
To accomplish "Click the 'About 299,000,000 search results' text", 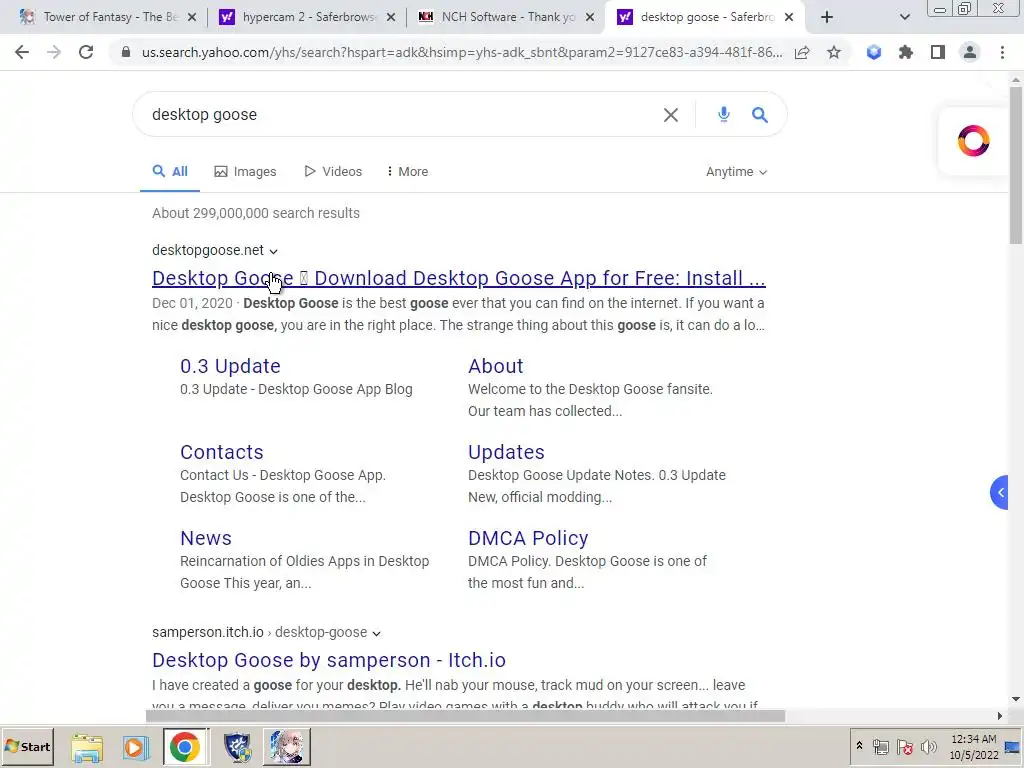I will point(256,214).
